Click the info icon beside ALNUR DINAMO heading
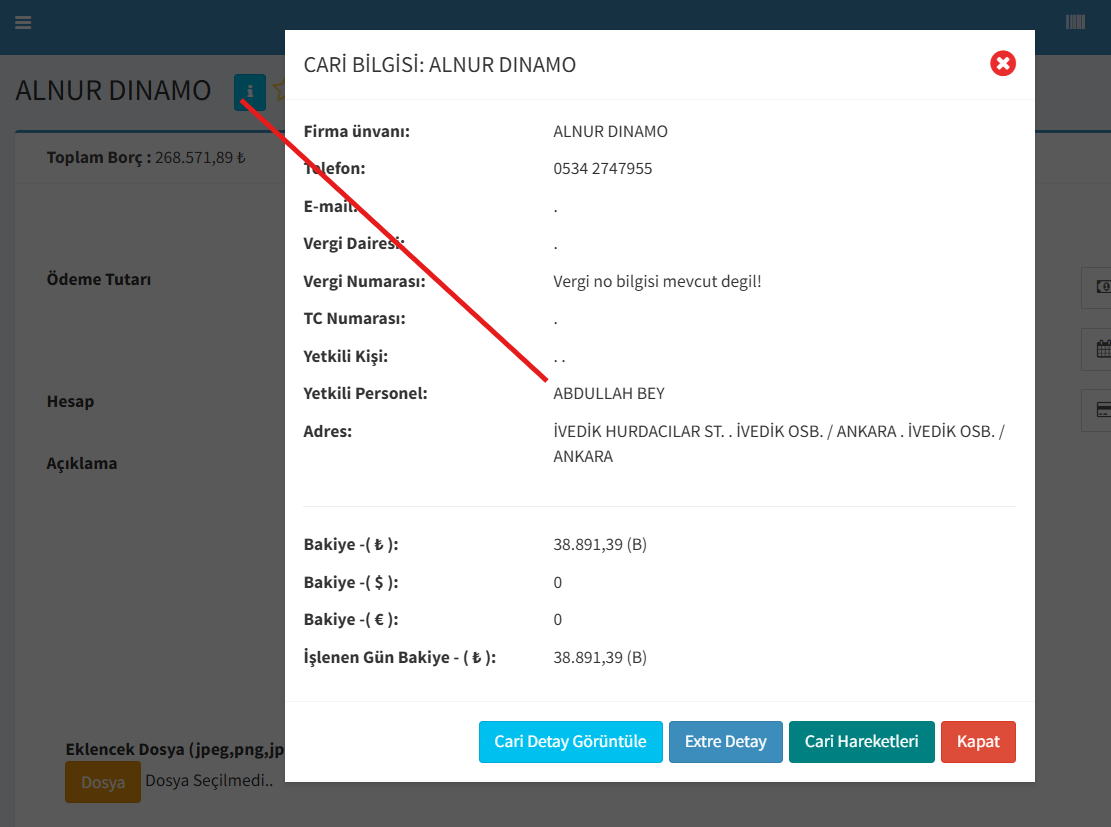This screenshot has height=827, width=1111. [250, 92]
